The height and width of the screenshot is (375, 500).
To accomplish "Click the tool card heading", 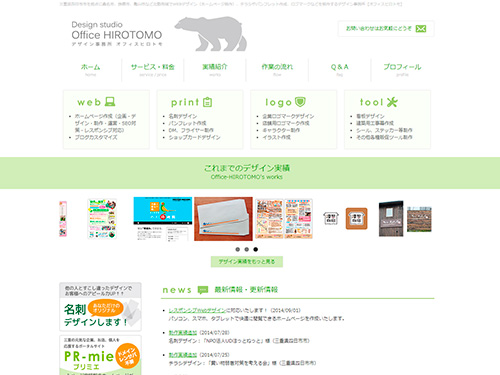I will coord(379,102).
